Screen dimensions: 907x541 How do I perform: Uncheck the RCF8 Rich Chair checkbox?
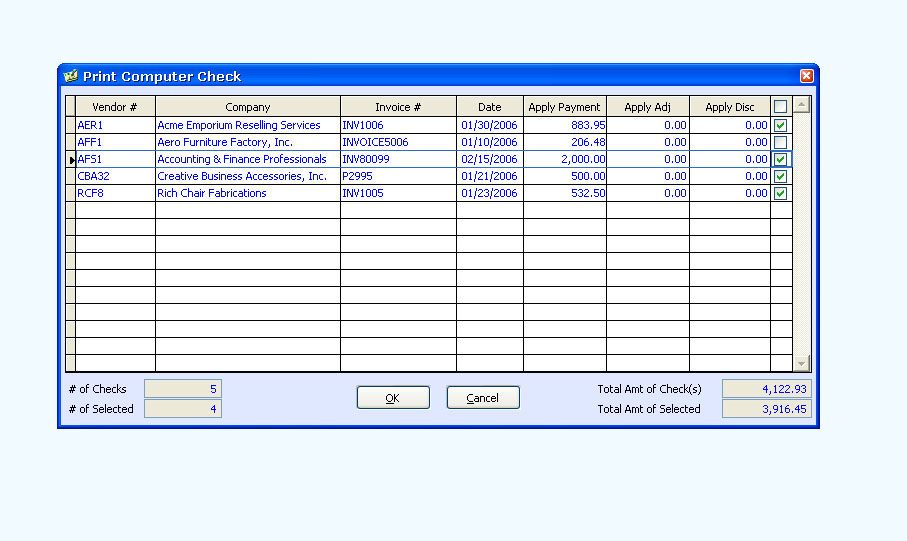(x=780, y=194)
